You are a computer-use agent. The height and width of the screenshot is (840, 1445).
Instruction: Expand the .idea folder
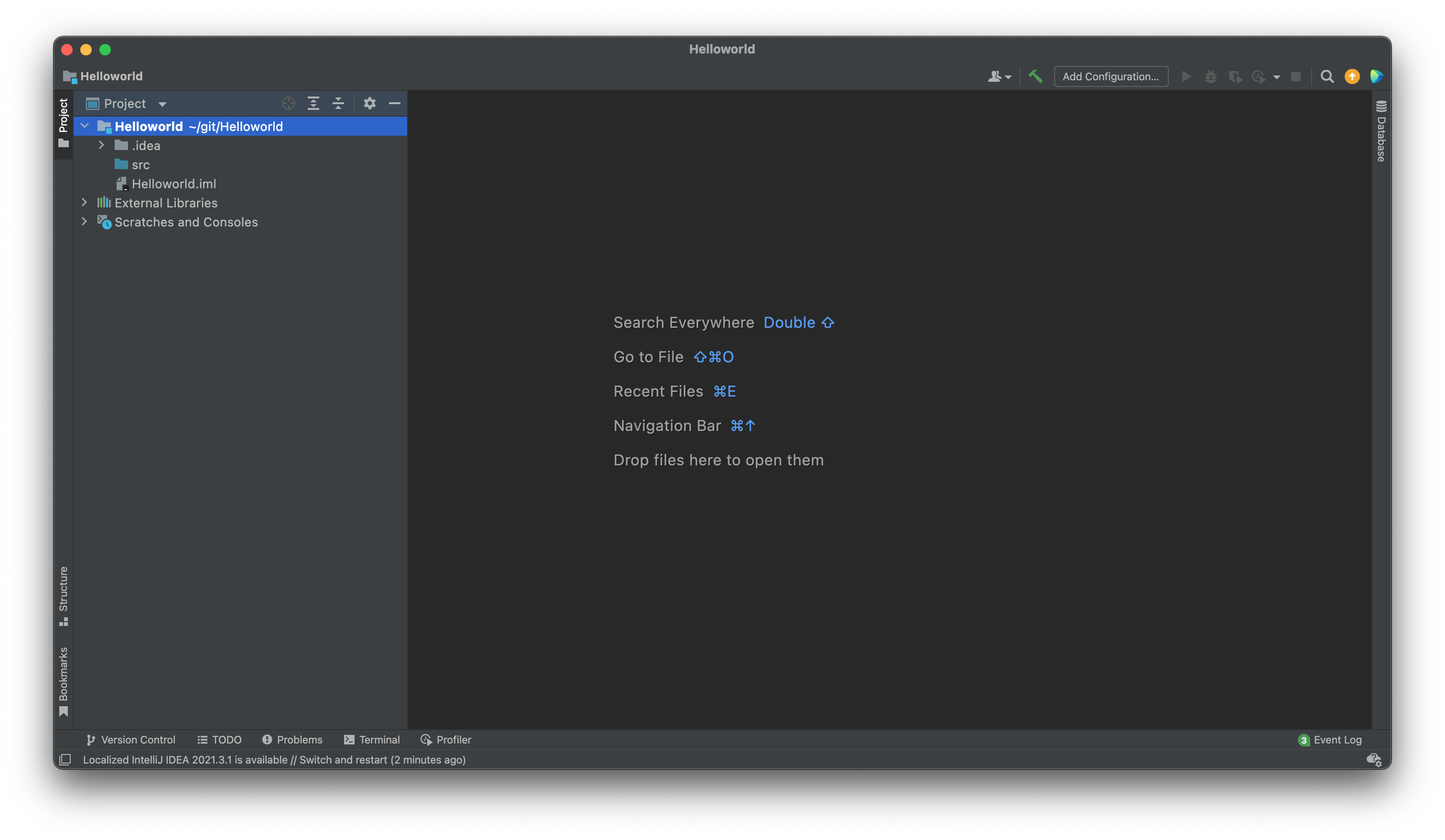(x=101, y=145)
